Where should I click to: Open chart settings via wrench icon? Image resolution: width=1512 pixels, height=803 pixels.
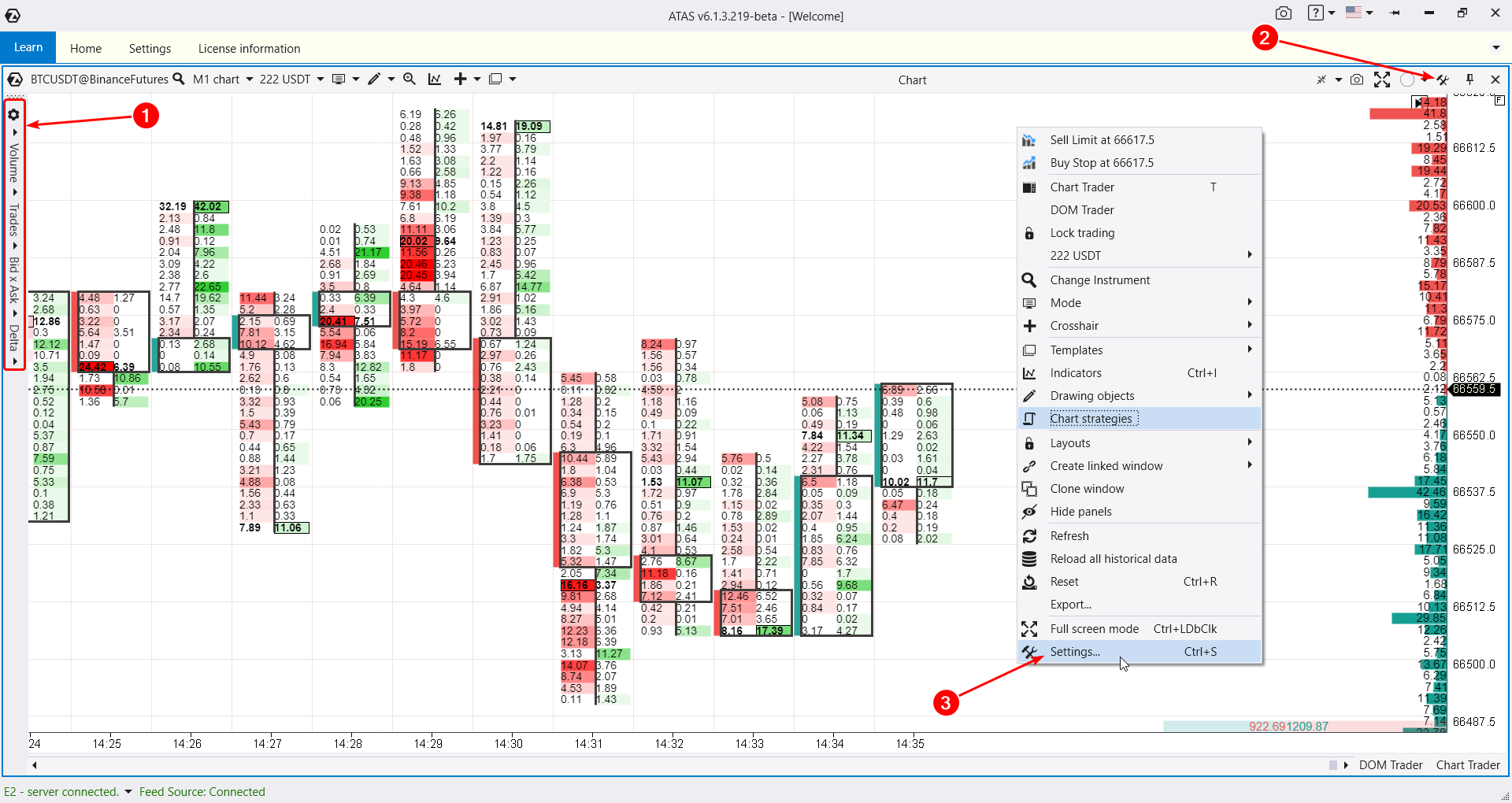pos(1443,80)
